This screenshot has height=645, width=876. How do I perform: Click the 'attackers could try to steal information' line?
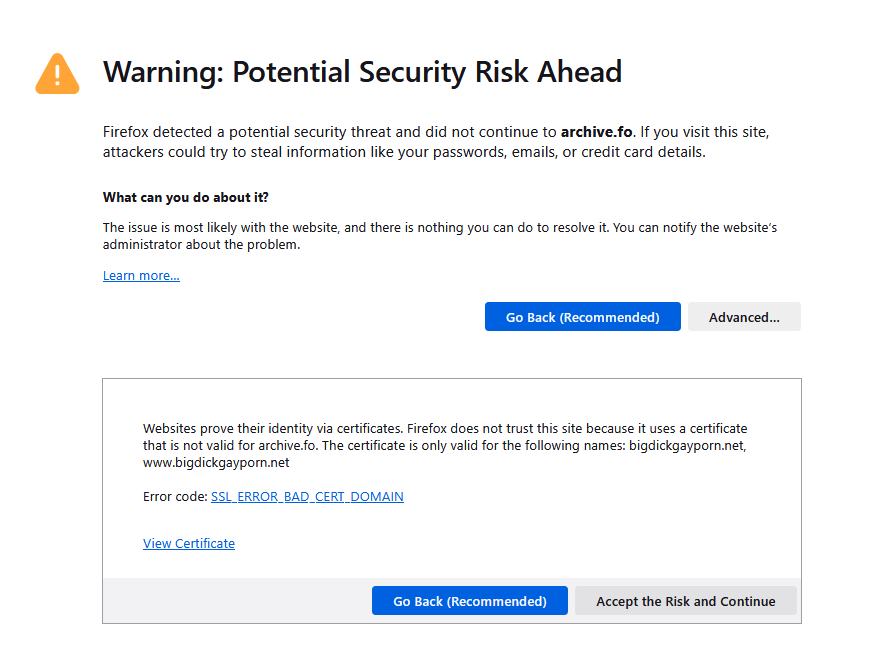click(404, 152)
